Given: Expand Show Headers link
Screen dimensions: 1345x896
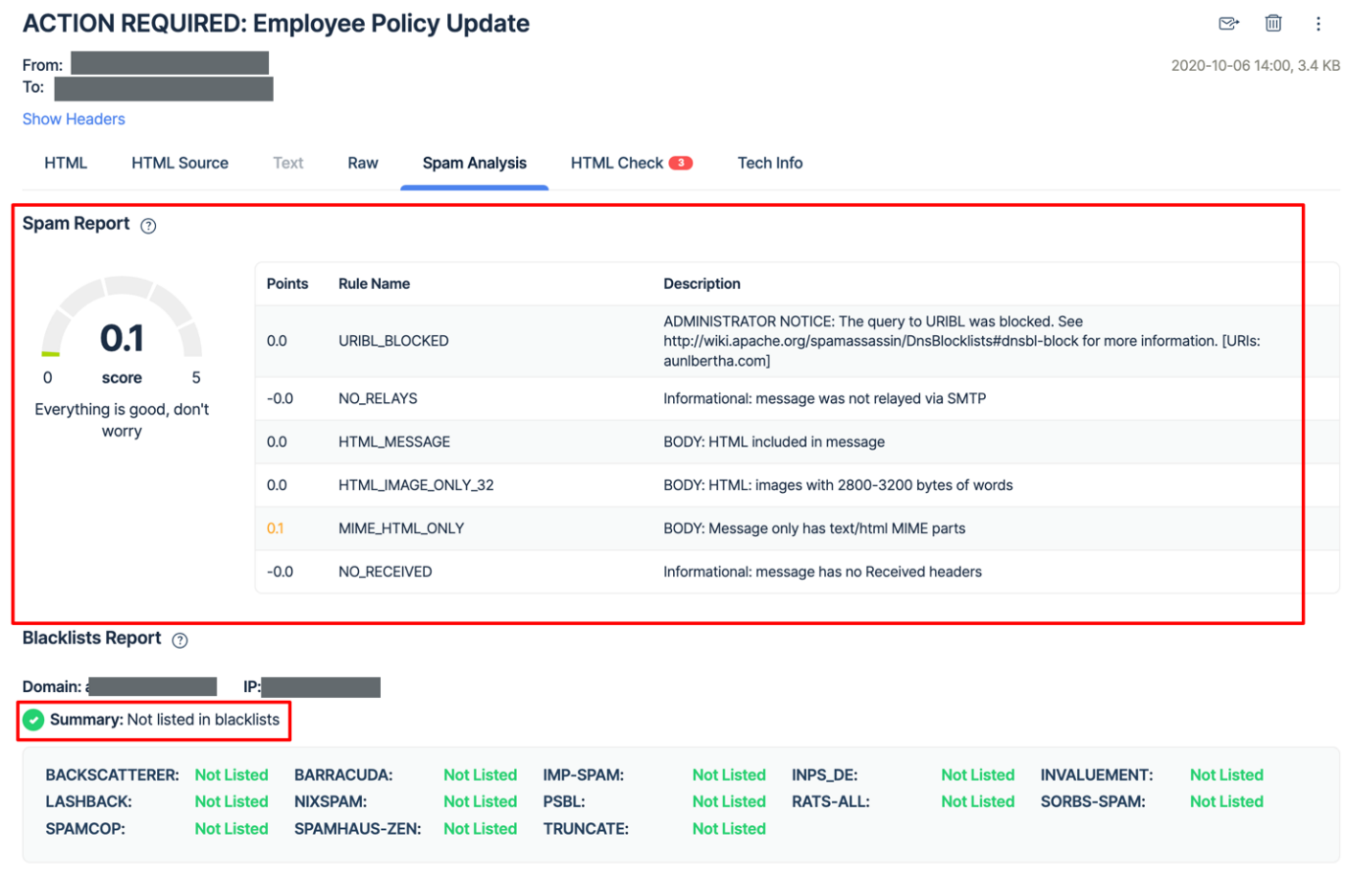Looking at the screenshot, I should [74, 119].
